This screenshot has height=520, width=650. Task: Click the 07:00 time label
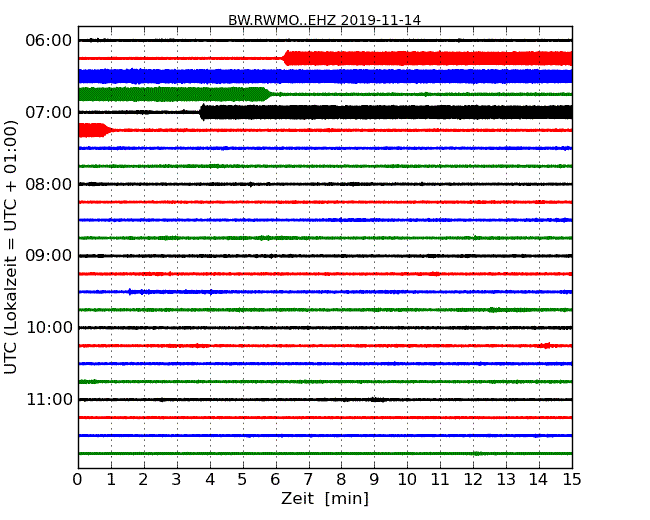(49, 112)
